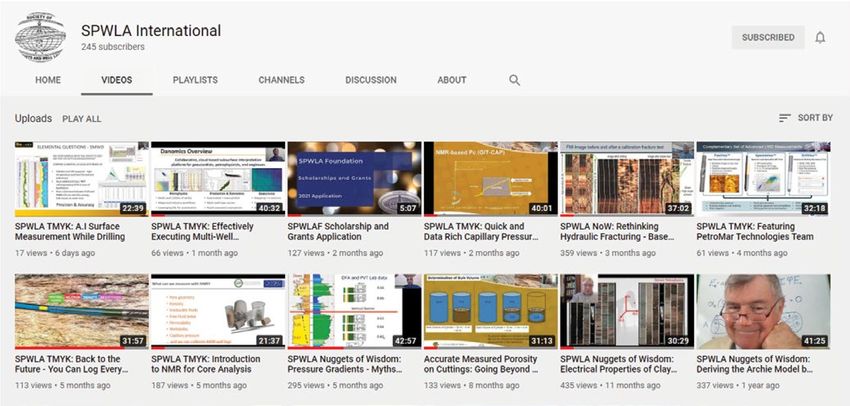
Task: Click the '337 views • 1 year ago' text
Action: pyautogui.click(x=738, y=385)
